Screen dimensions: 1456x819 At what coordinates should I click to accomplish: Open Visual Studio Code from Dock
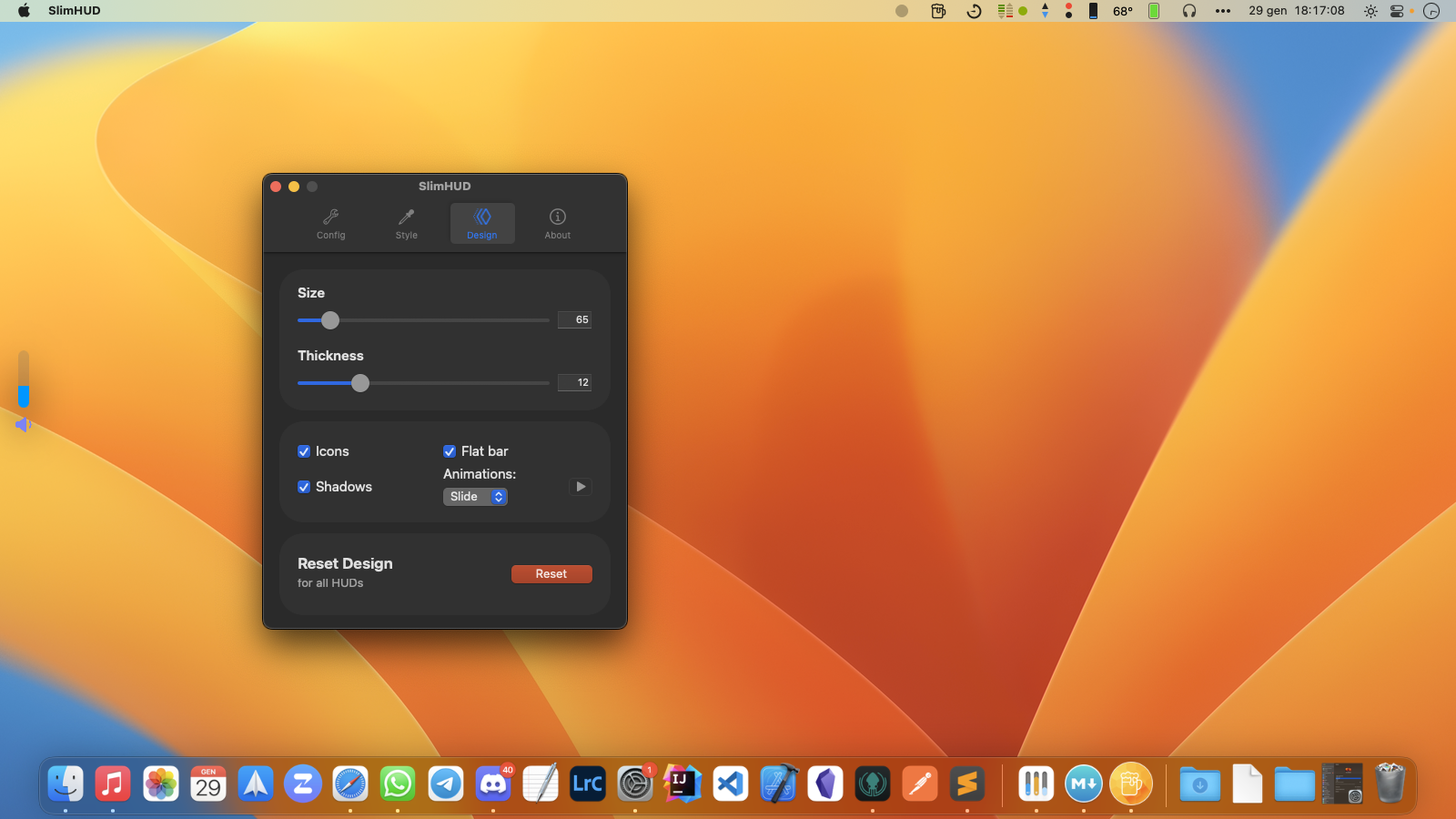tap(731, 784)
